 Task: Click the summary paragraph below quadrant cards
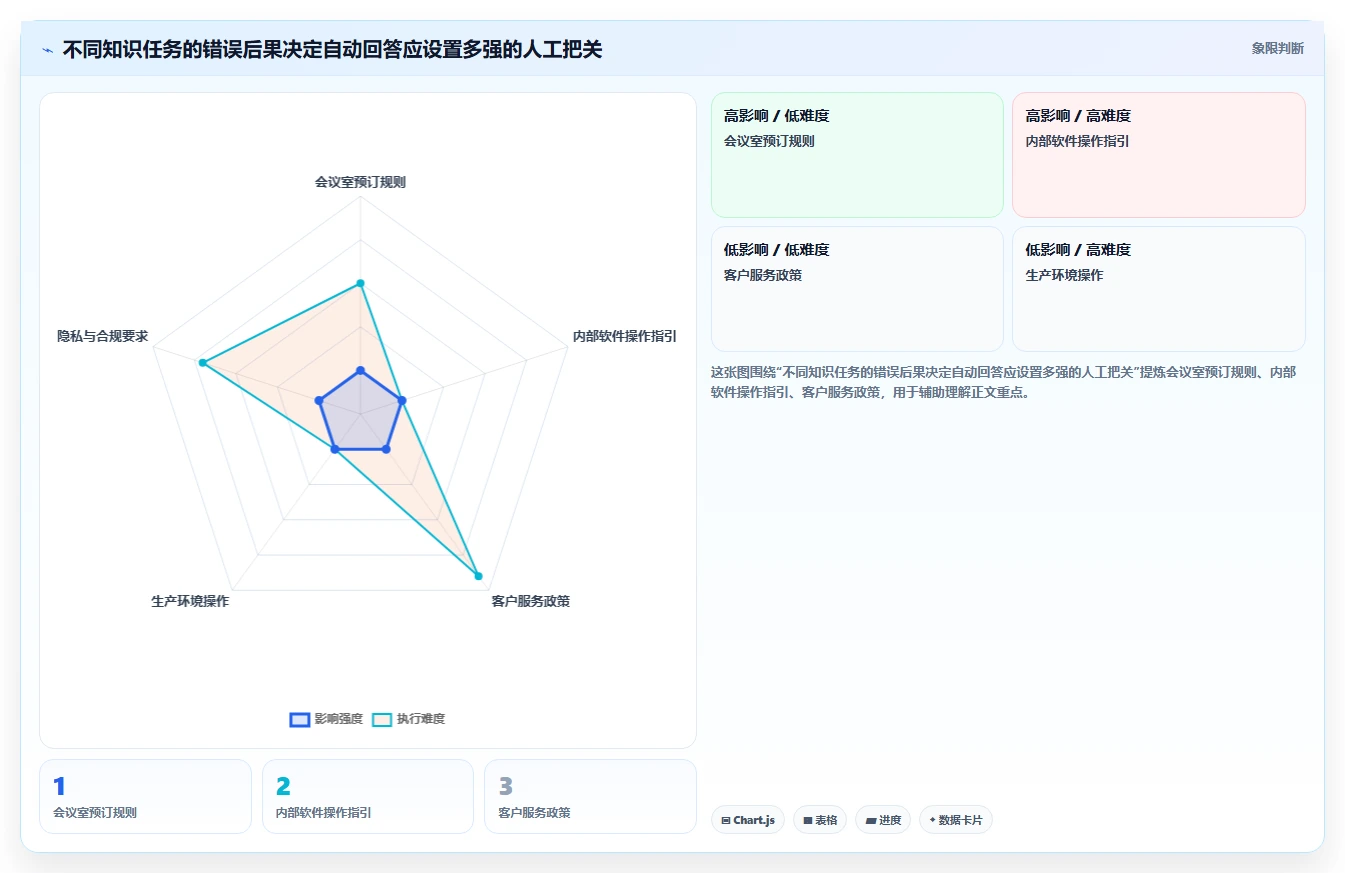[1004, 382]
